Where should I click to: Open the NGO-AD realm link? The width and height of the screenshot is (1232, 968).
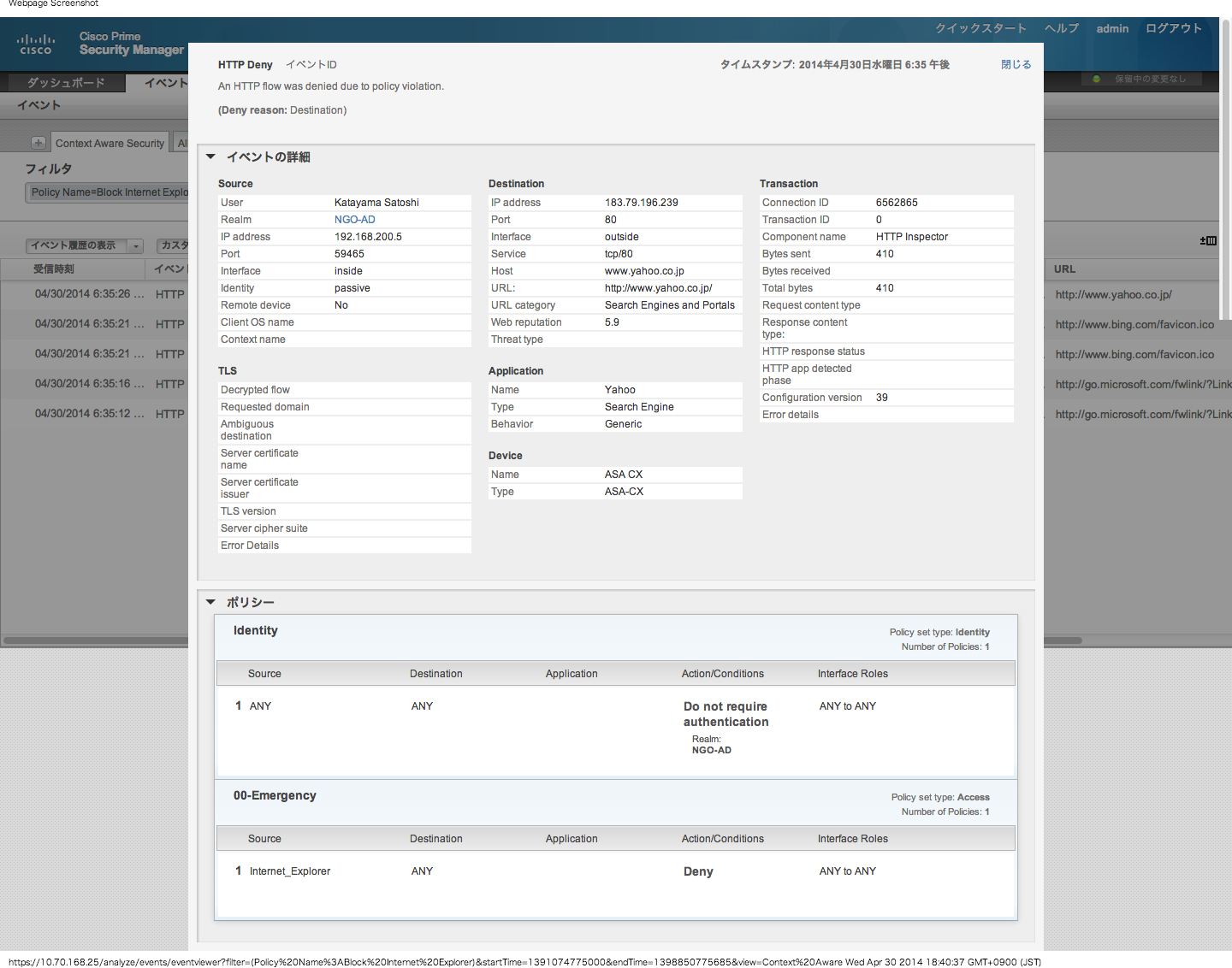click(x=354, y=220)
